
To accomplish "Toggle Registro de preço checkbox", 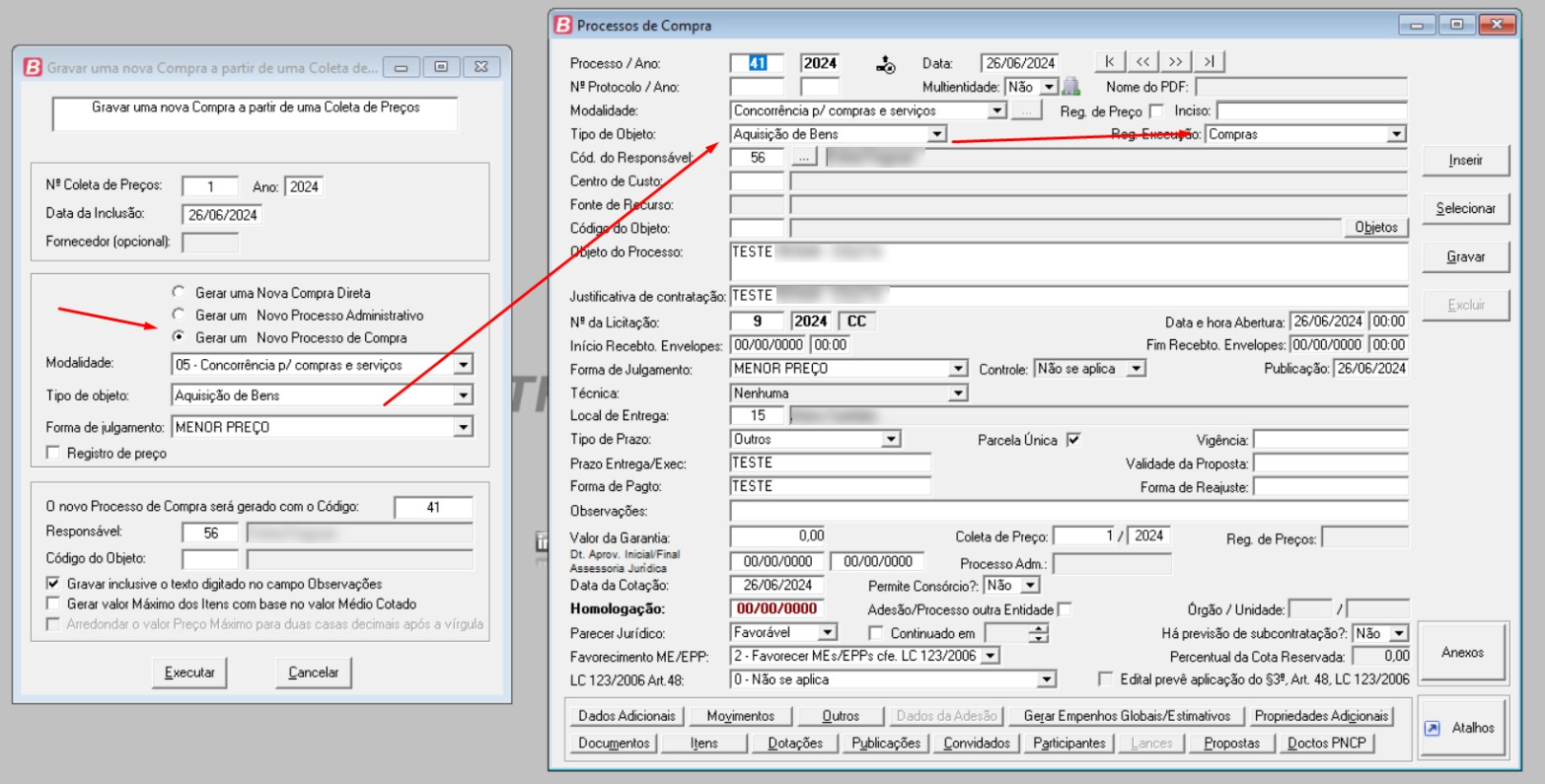I will coord(53,454).
